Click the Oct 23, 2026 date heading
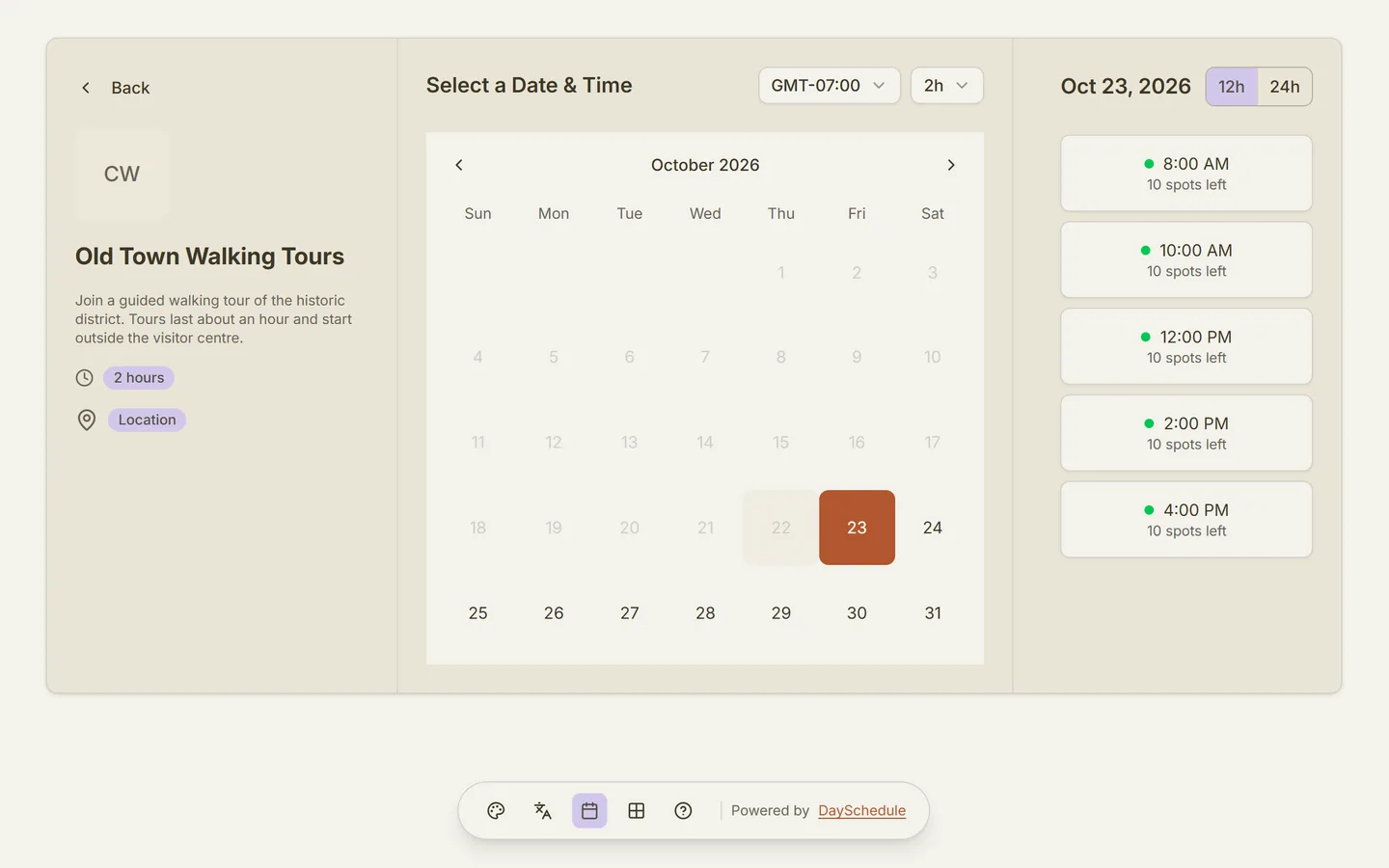Screen dimensions: 1389x868 pyautogui.click(x=1126, y=87)
